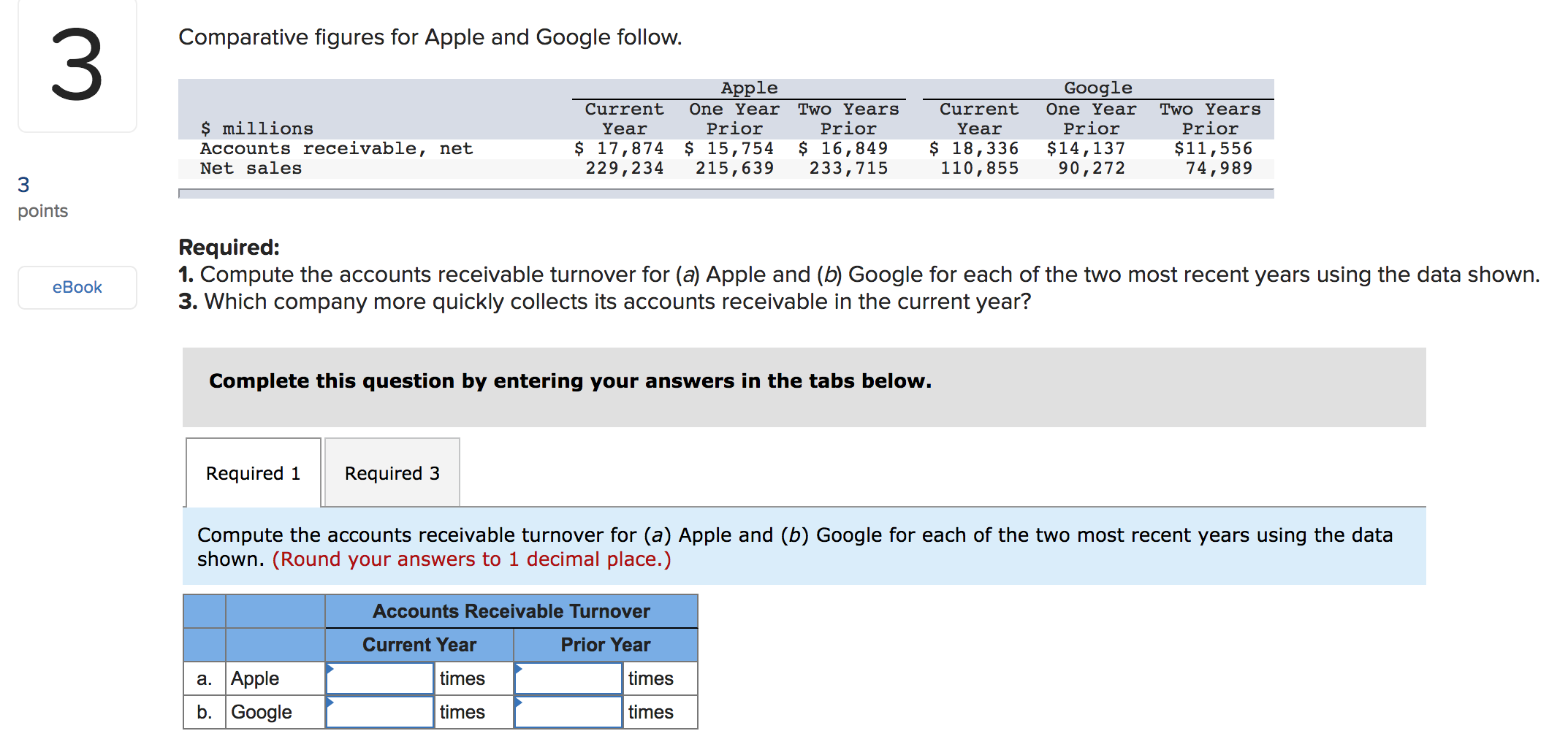The width and height of the screenshot is (1568, 739).
Task: Click Google's Prior Year turnover input field
Action: [568, 712]
